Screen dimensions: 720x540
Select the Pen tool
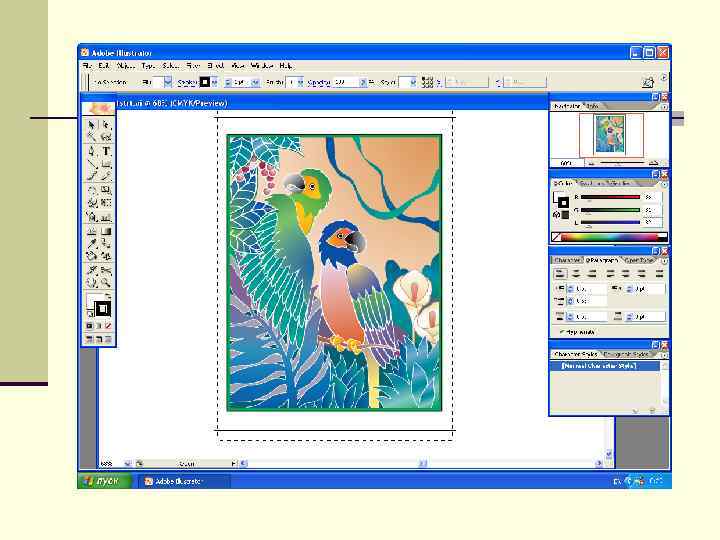pyautogui.click(x=92, y=151)
